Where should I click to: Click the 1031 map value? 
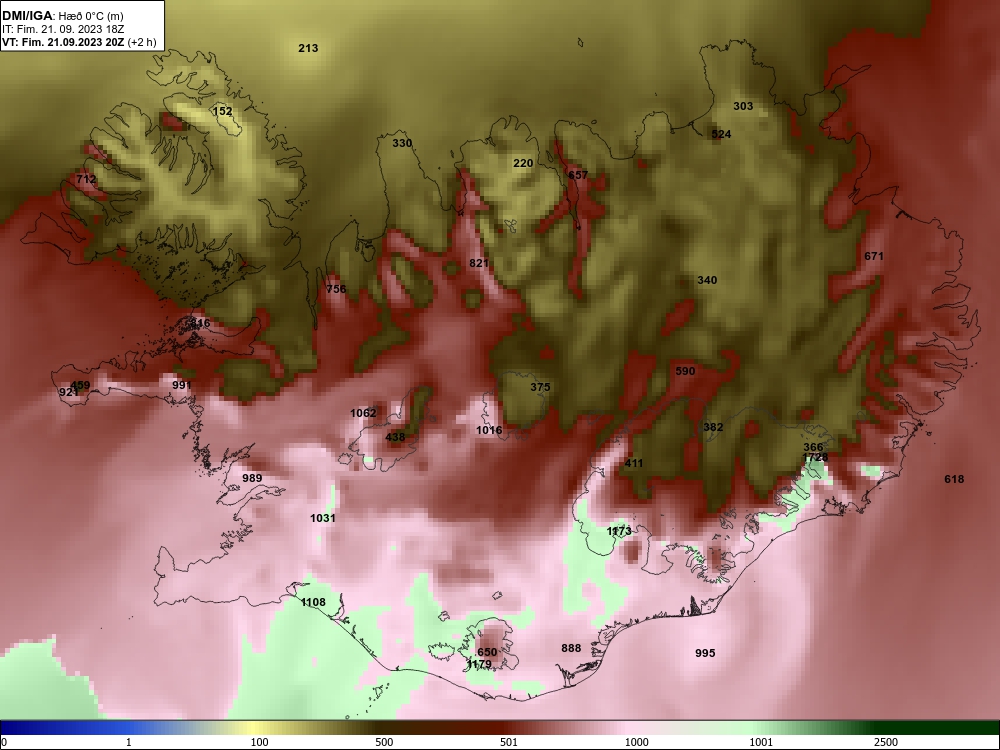[323, 518]
